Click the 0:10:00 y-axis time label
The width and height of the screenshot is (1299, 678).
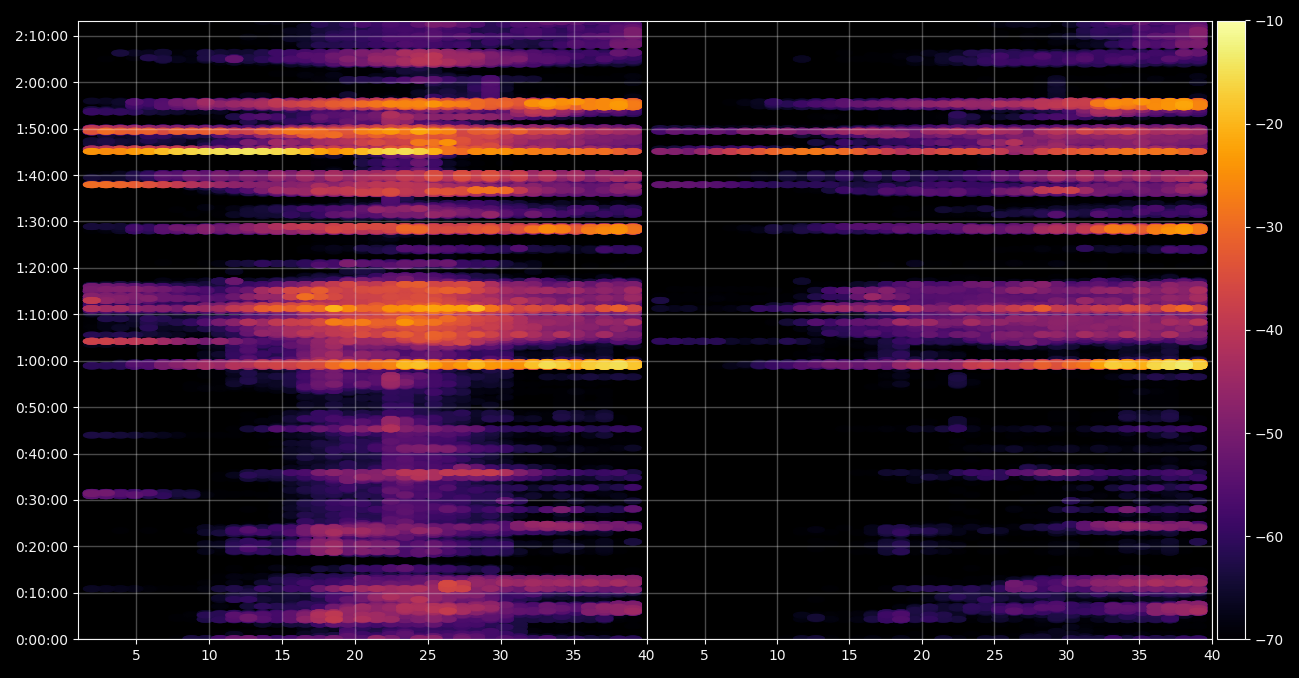pos(43,593)
